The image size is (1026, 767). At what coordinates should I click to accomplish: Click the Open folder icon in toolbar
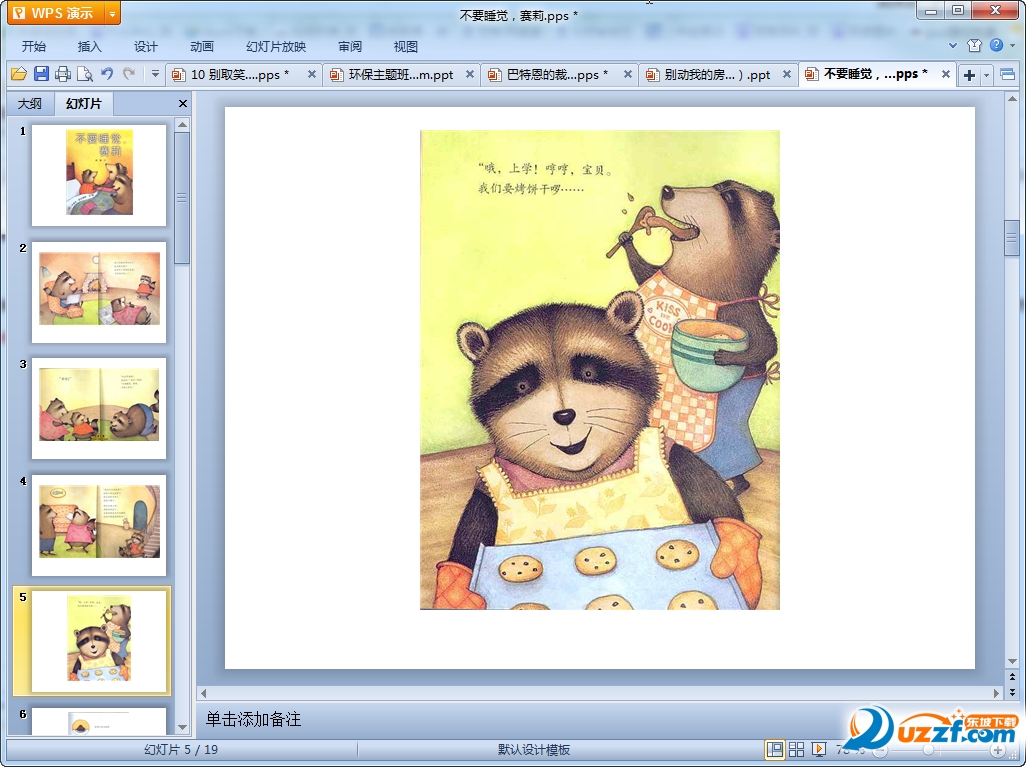pos(19,74)
